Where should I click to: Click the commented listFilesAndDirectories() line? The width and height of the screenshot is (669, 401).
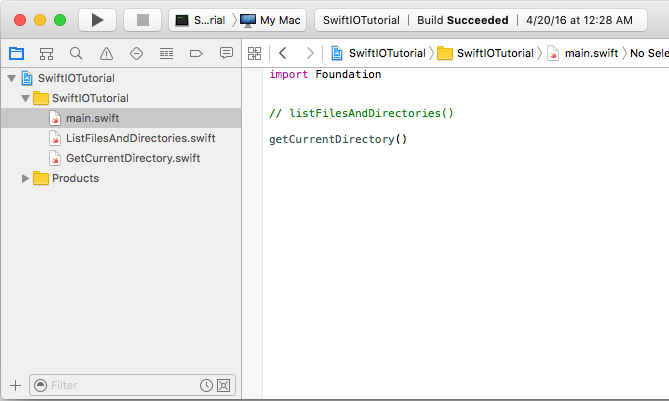361,113
